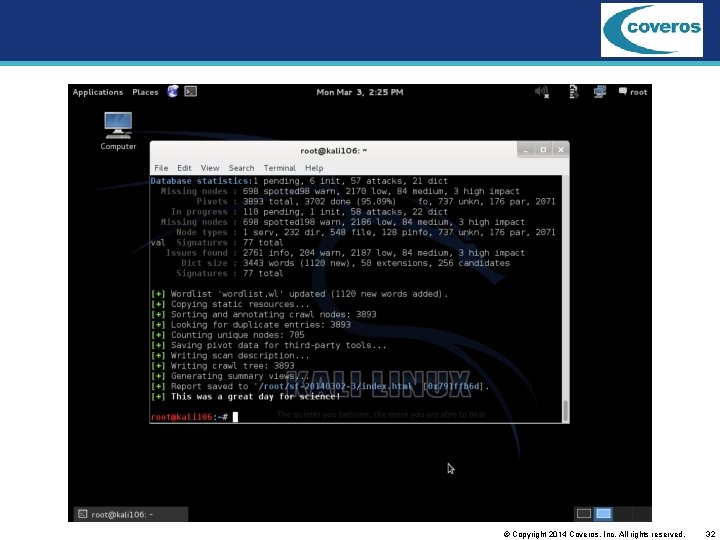Switch to the first workspace in bottom panel
The image size is (720, 540).
pyautogui.click(x=584, y=513)
